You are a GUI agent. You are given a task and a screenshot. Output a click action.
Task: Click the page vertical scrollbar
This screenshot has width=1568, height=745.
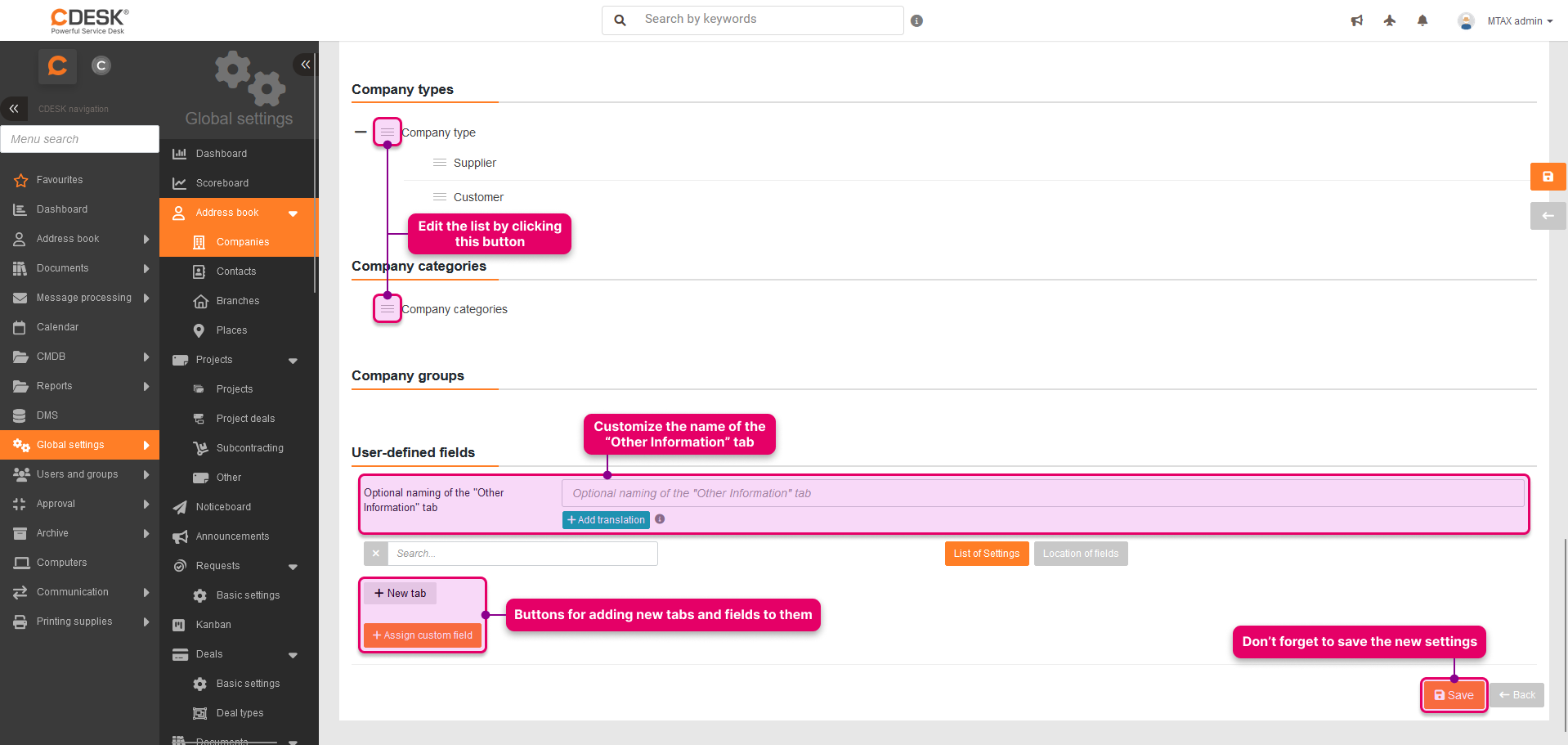pos(1564,634)
